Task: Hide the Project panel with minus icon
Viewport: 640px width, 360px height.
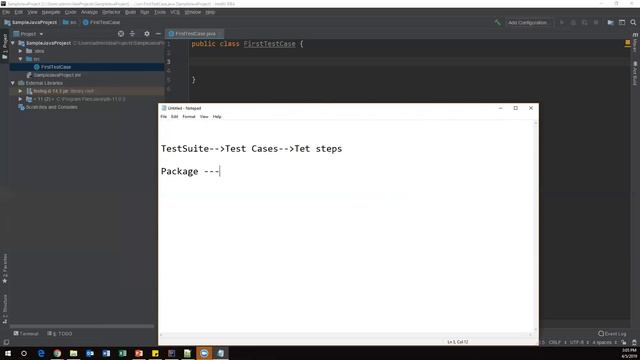Action: pos(158,34)
